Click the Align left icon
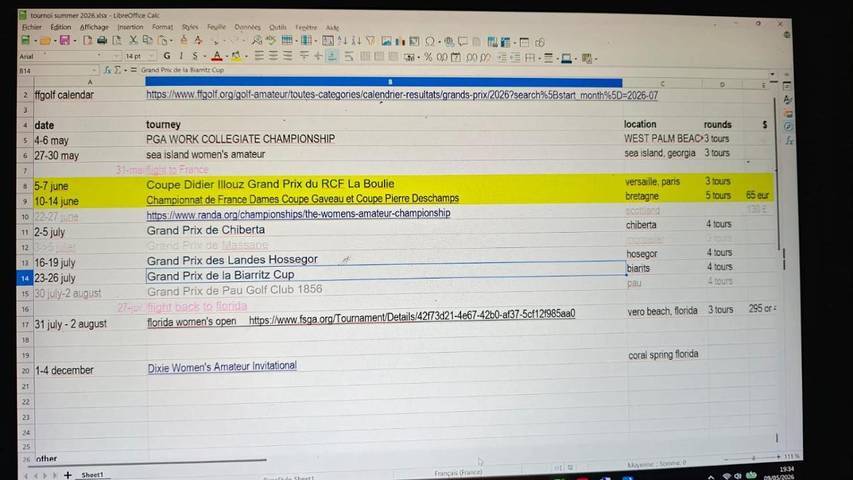 (259, 56)
